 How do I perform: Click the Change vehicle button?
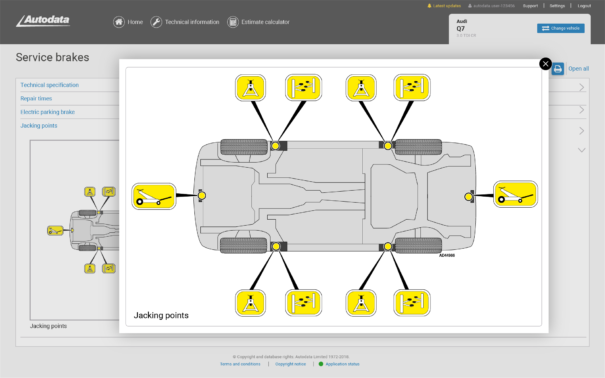pos(561,28)
